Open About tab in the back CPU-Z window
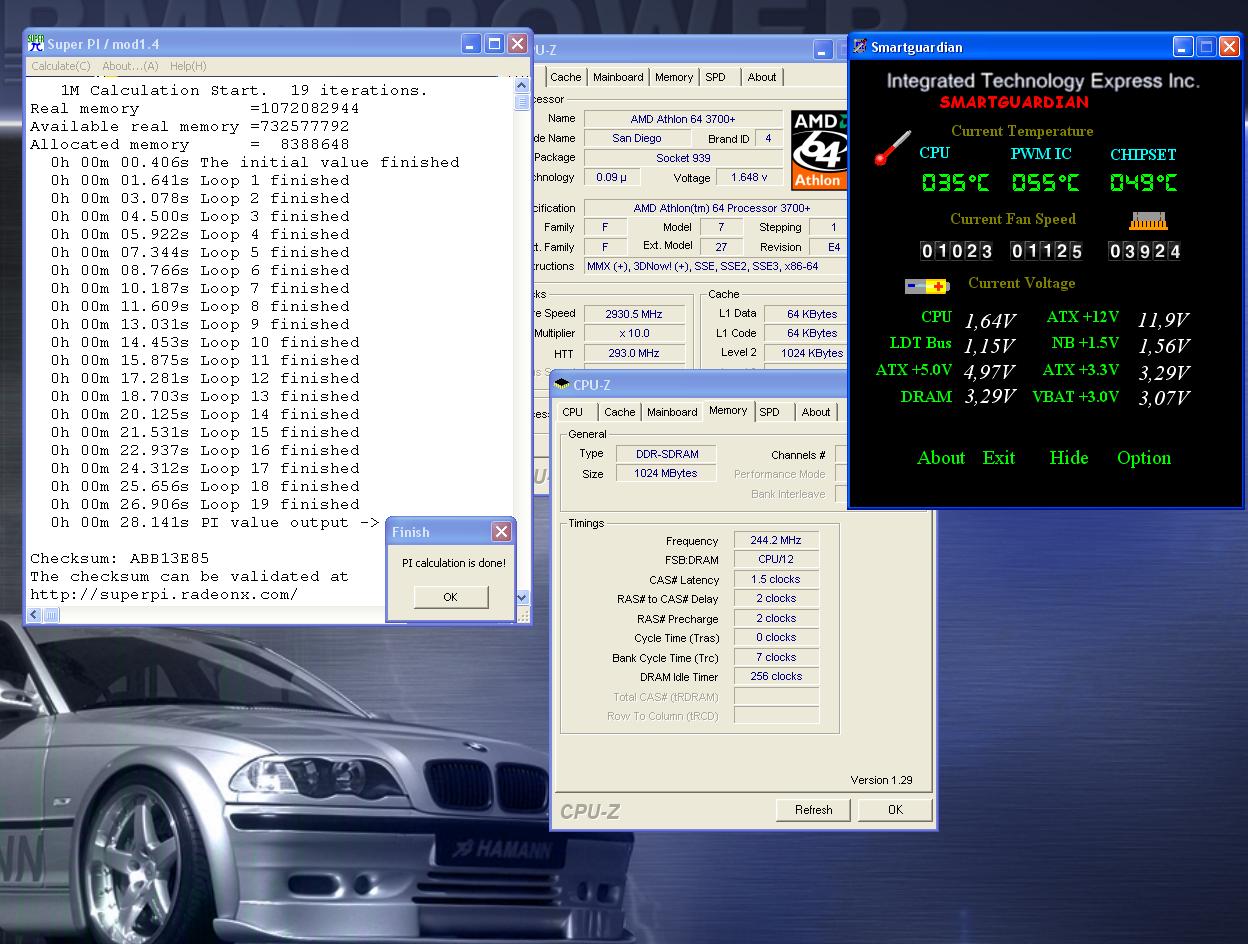Screen dimensions: 1248x944 (x=762, y=77)
